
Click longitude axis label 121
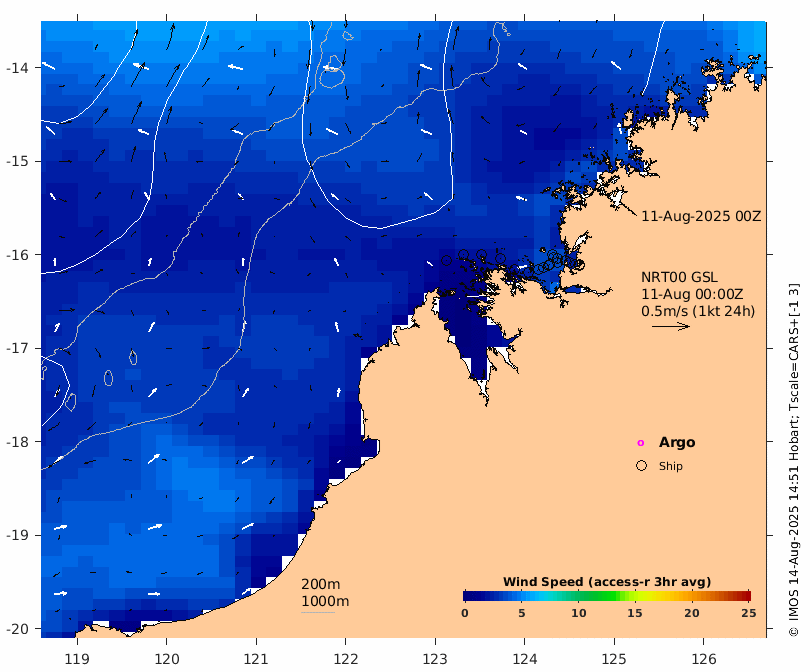click(256, 659)
